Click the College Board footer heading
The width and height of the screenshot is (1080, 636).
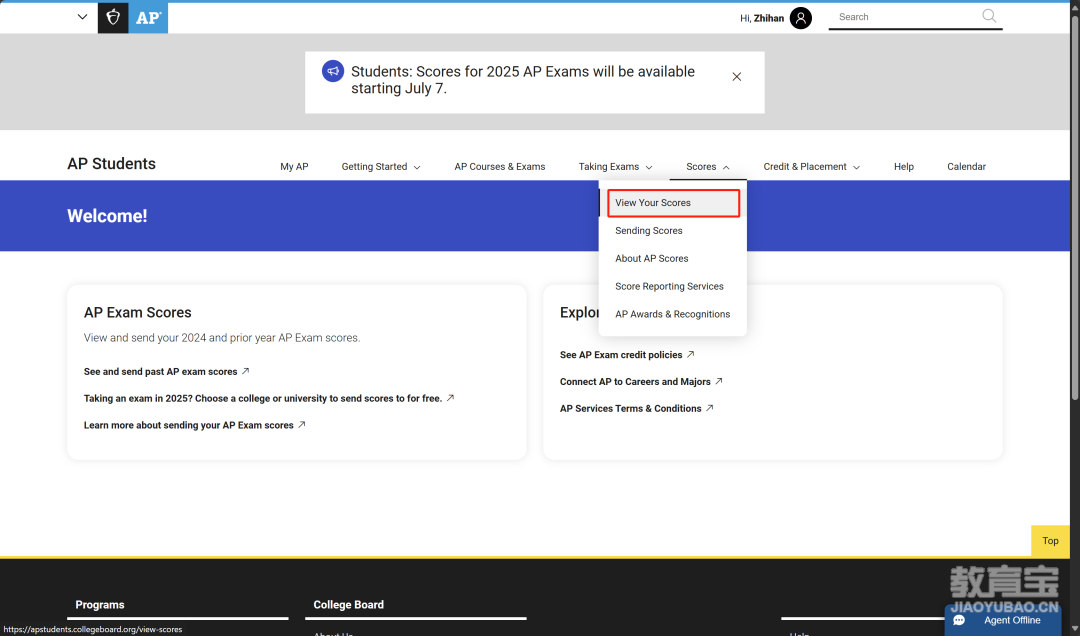point(349,605)
